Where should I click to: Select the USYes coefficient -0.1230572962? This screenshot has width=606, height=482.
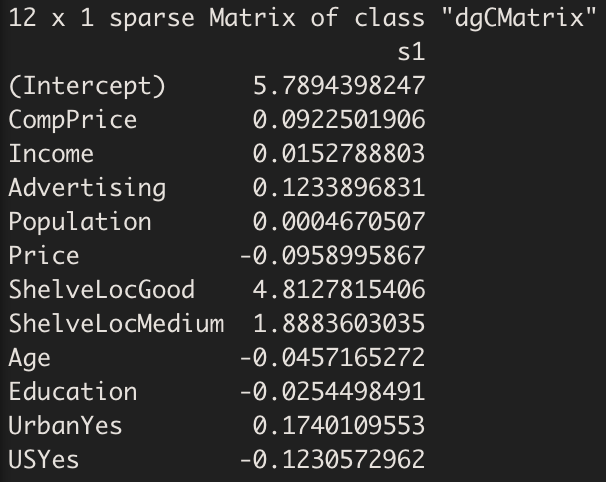[x=332, y=460]
